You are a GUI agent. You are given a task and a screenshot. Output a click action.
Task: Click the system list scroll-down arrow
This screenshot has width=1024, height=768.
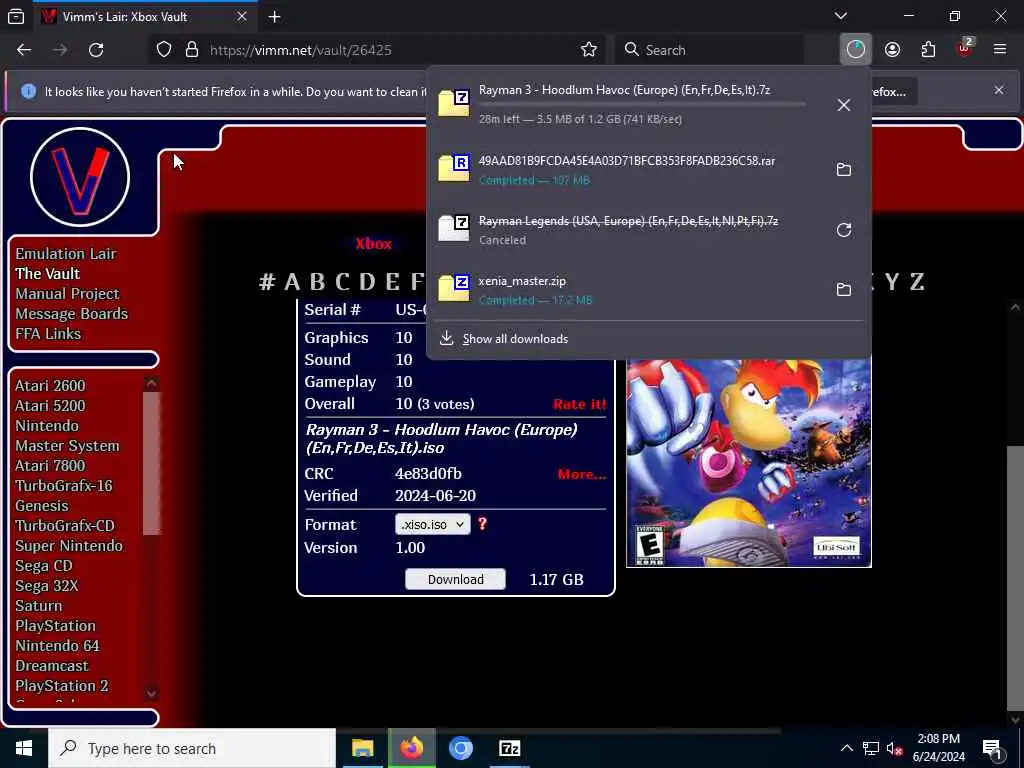(x=152, y=693)
